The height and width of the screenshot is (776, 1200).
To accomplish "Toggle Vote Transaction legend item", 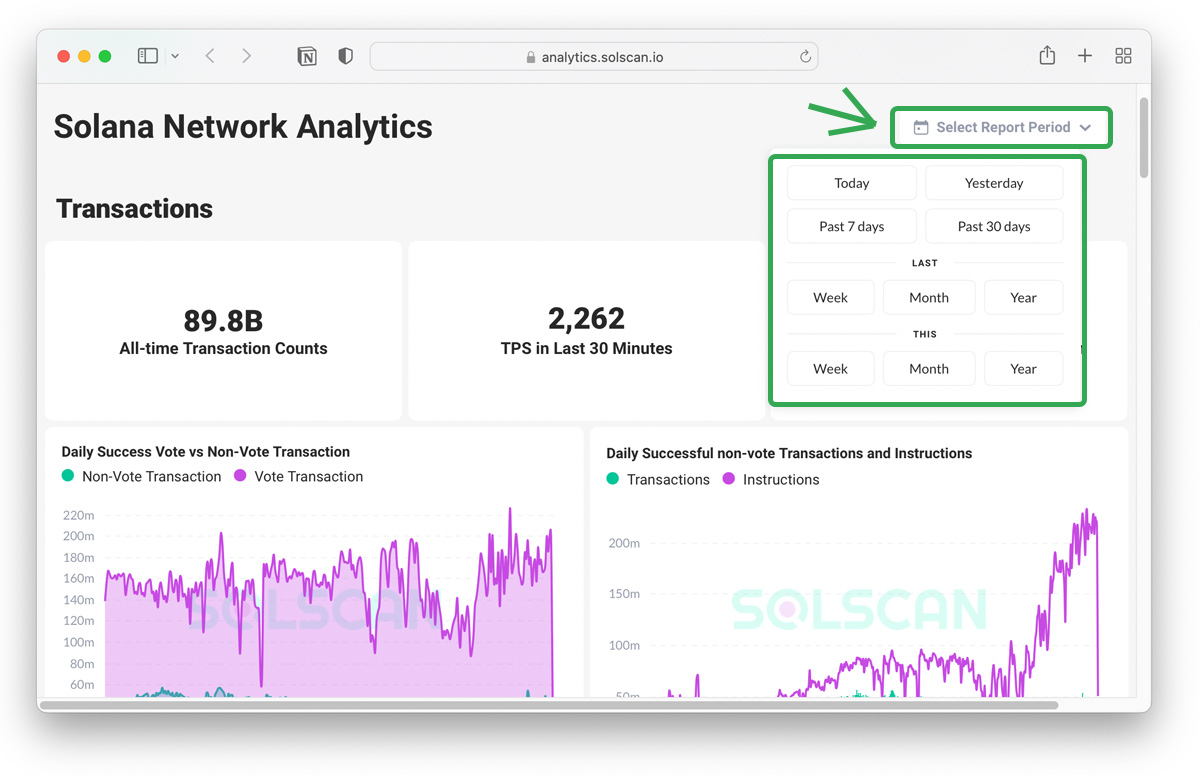I will pyautogui.click(x=308, y=477).
